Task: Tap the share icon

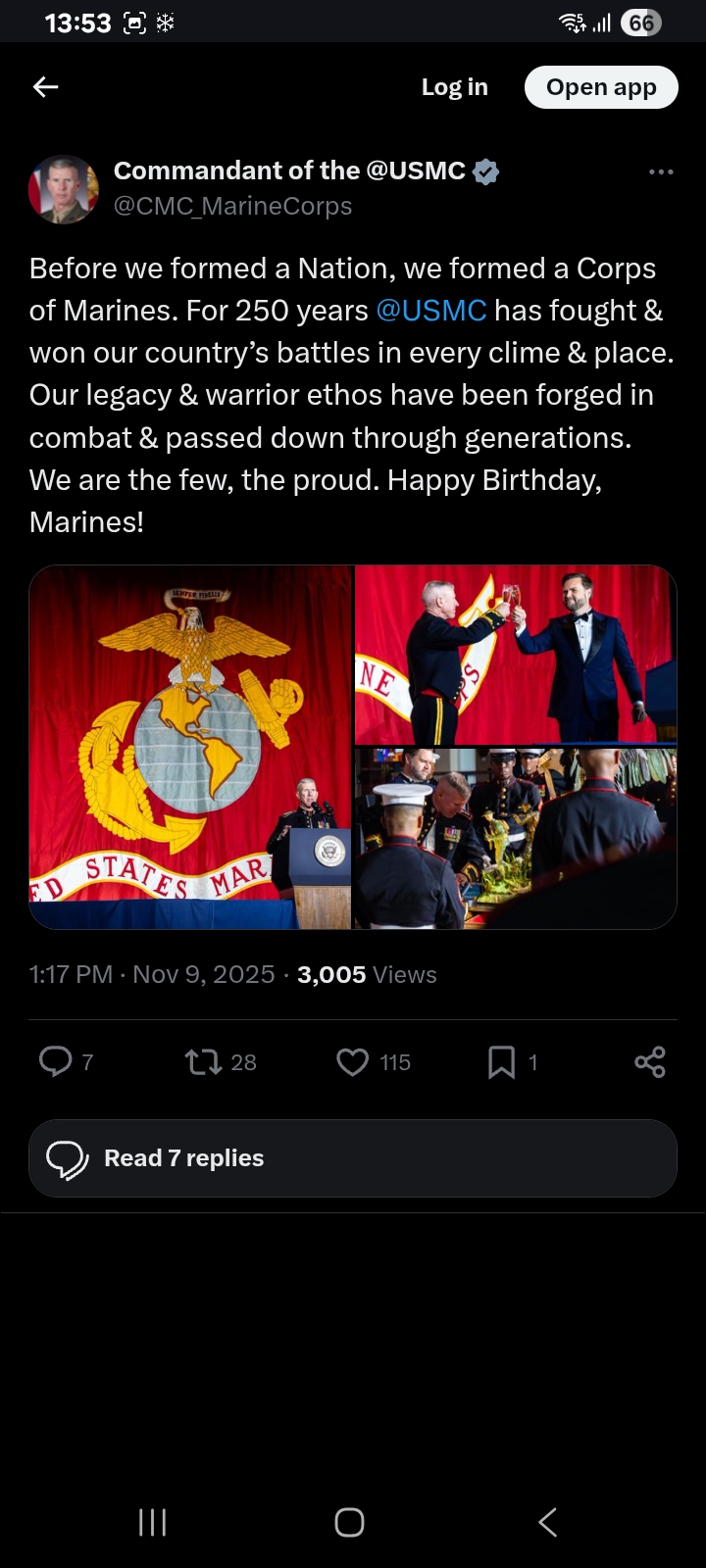Action: tap(649, 1061)
